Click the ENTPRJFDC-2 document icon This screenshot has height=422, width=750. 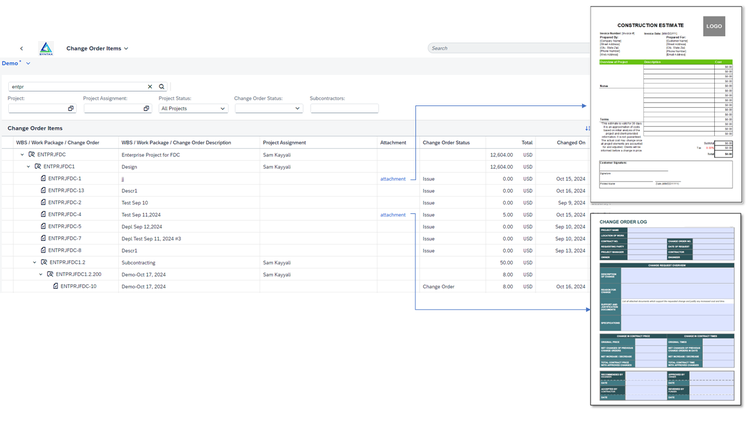[43, 202]
